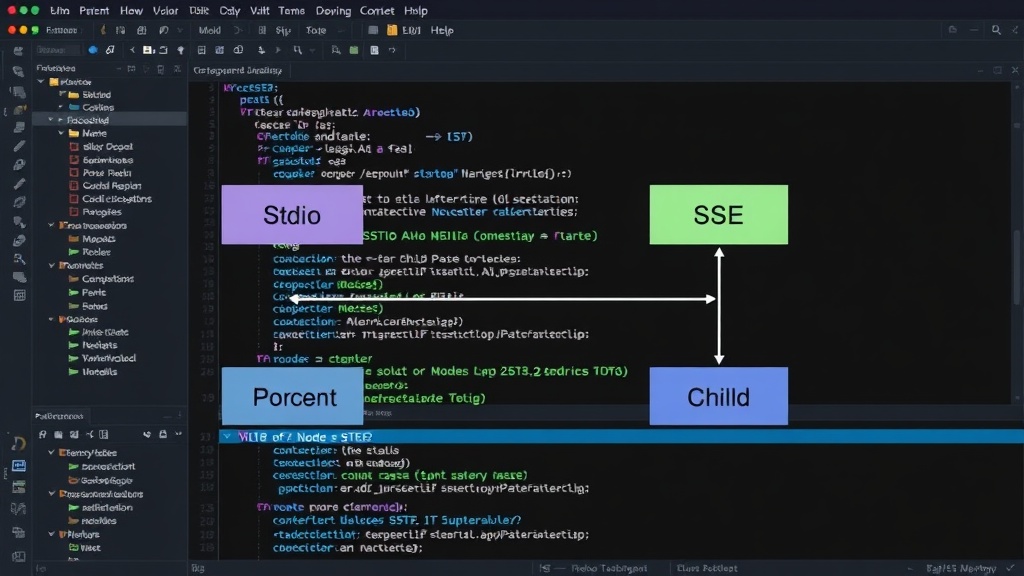Click the redo arrow icon at the toolbar's end
Viewport: 1024px width, 576px height.
[392, 50]
